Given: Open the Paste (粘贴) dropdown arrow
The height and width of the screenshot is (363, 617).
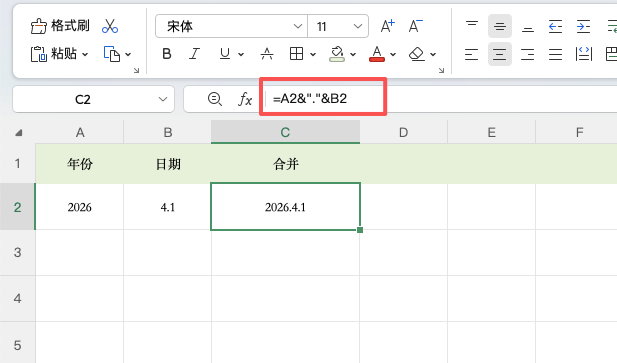Looking at the screenshot, I should 85,54.
